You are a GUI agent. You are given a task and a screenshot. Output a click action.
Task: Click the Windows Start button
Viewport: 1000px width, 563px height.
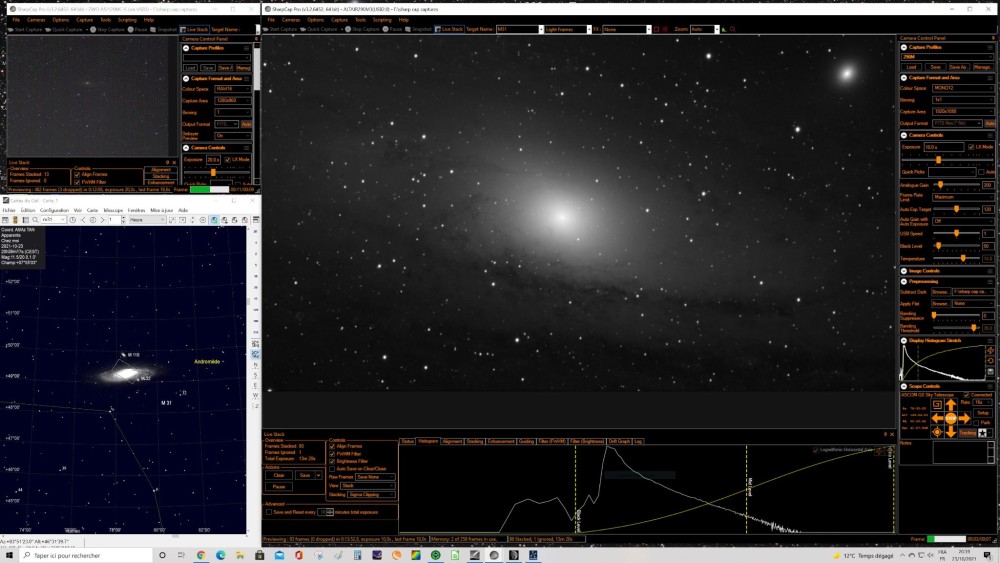(9, 555)
